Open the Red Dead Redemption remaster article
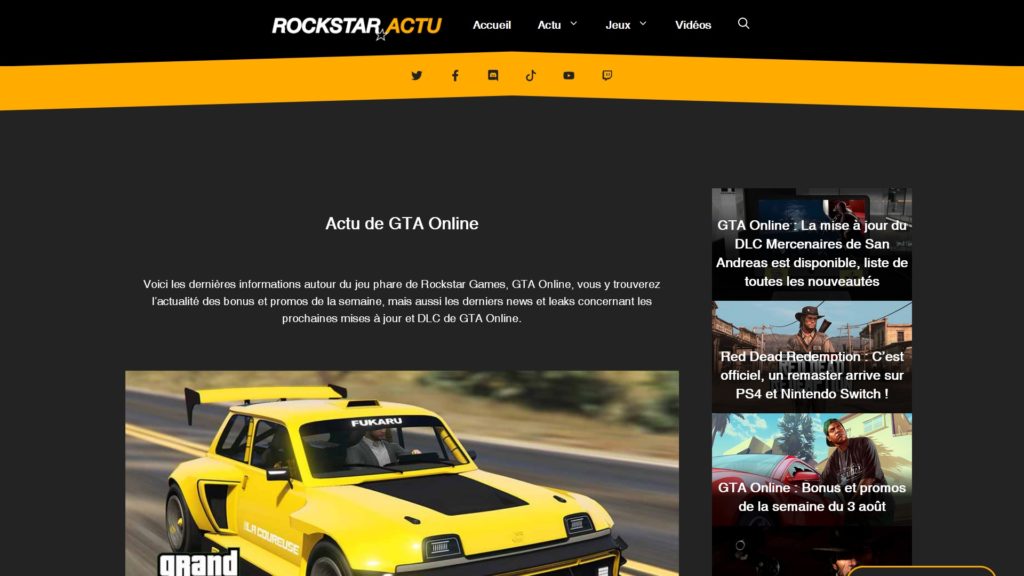Image resolution: width=1024 pixels, height=576 pixels. (812, 357)
